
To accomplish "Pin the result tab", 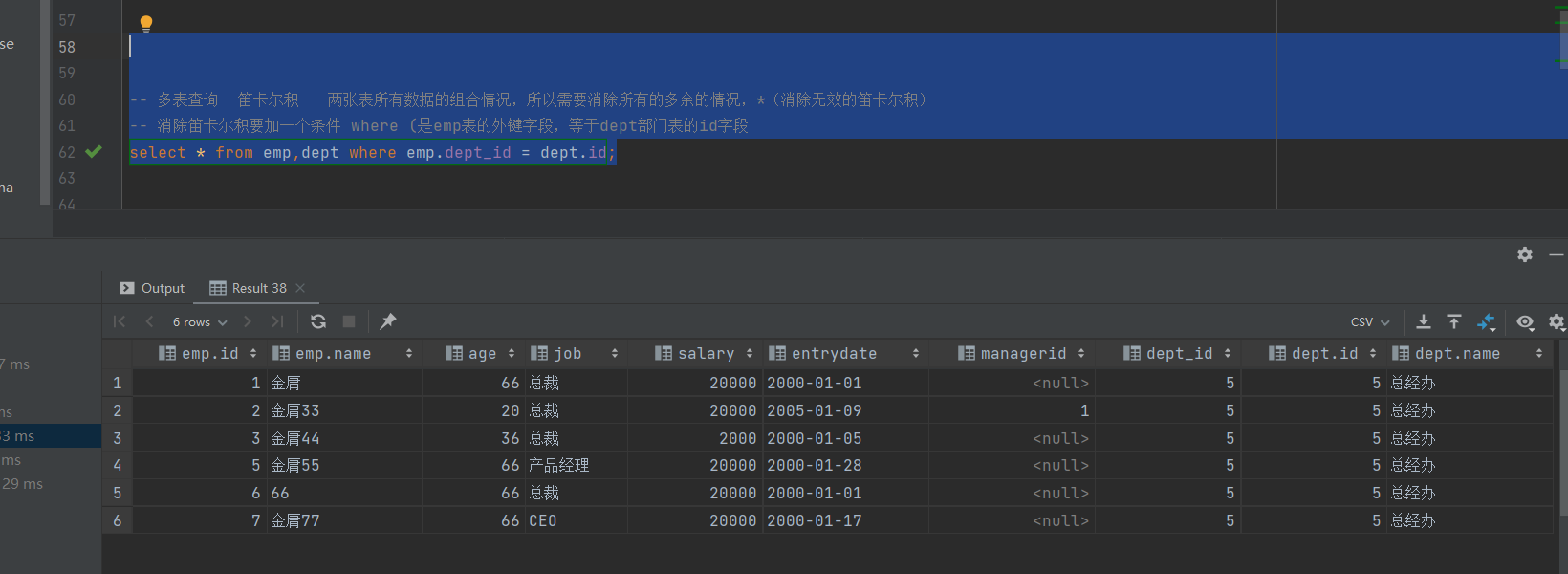I will click(x=388, y=322).
